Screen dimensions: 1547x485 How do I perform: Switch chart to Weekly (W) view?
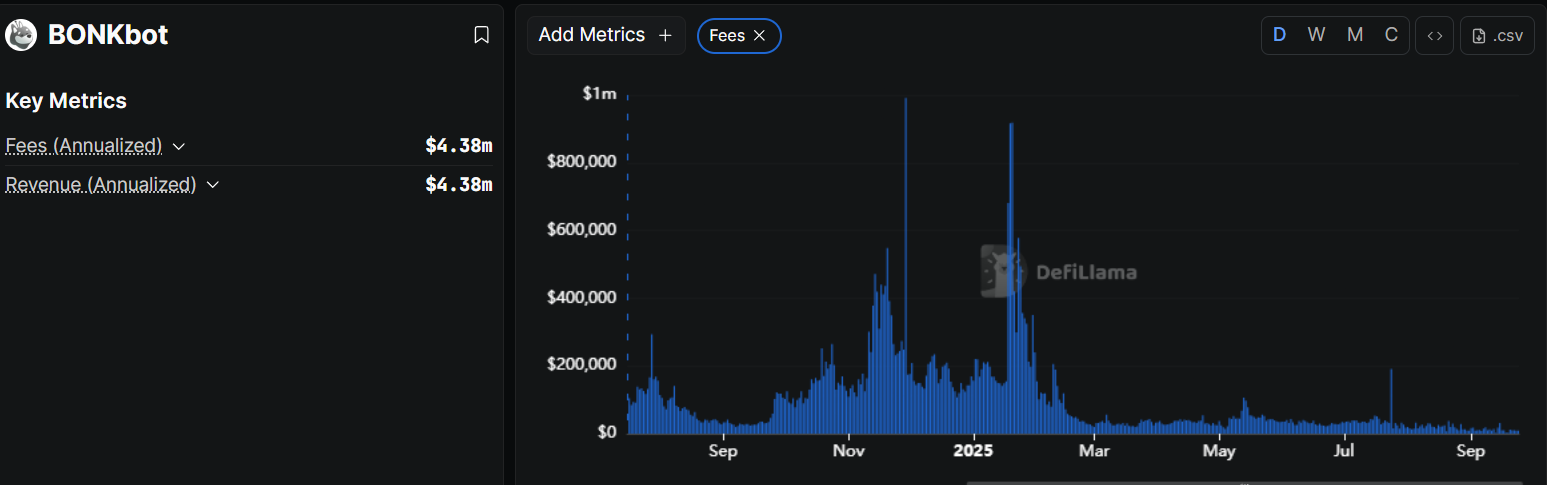pyautogui.click(x=1316, y=35)
